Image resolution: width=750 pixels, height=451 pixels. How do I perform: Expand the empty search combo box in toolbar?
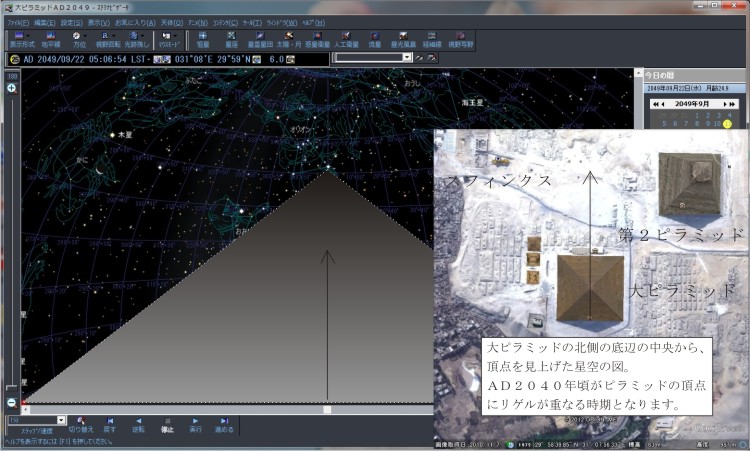407,58
